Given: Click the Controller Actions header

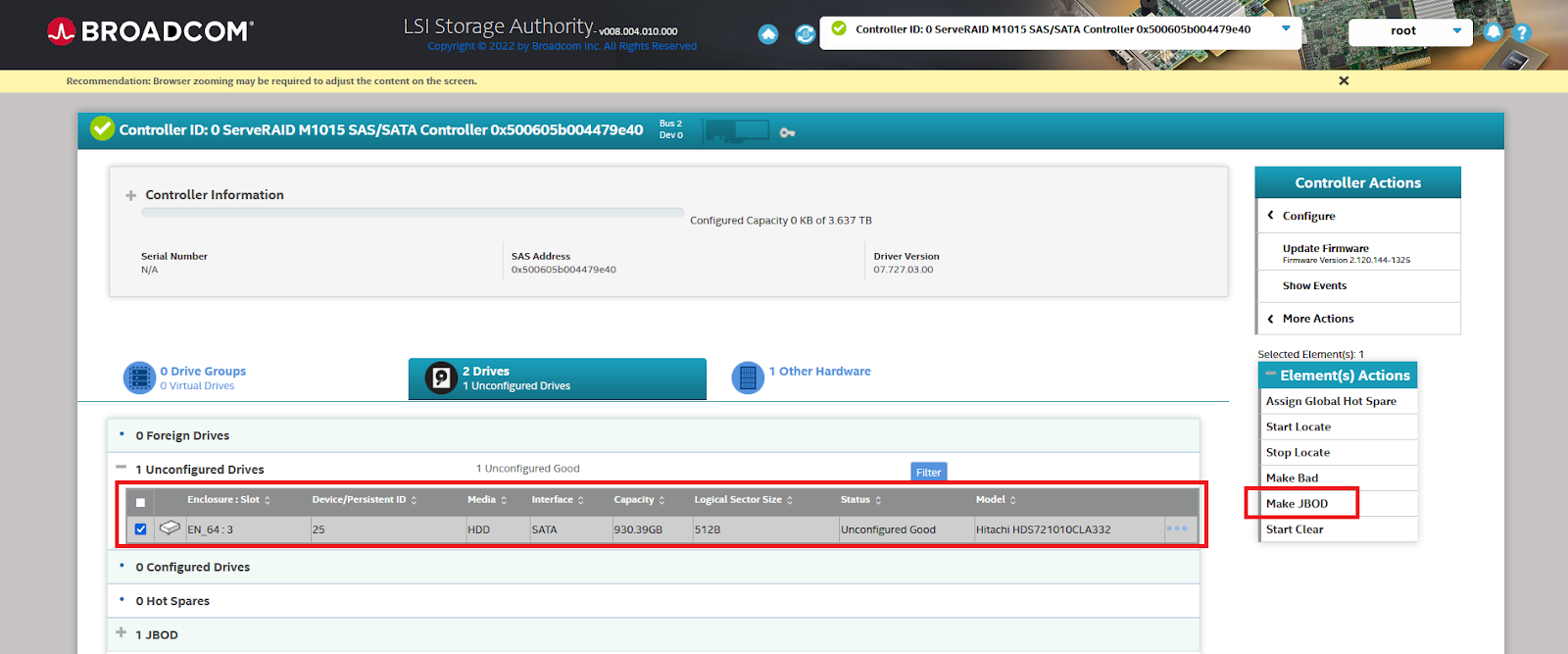Looking at the screenshot, I should [1357, 182].
